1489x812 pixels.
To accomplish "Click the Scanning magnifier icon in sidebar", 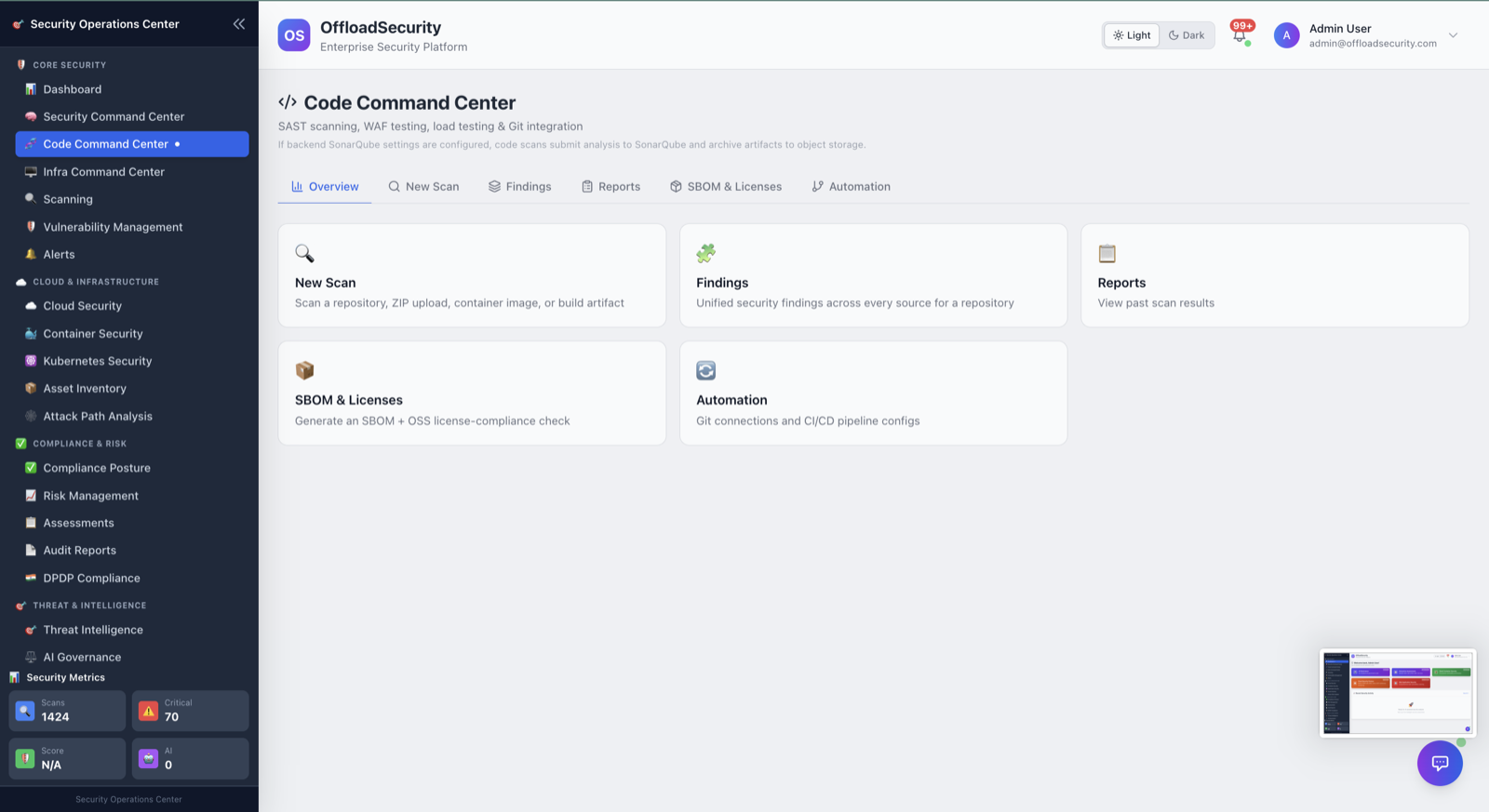I will tap(31, 199).
